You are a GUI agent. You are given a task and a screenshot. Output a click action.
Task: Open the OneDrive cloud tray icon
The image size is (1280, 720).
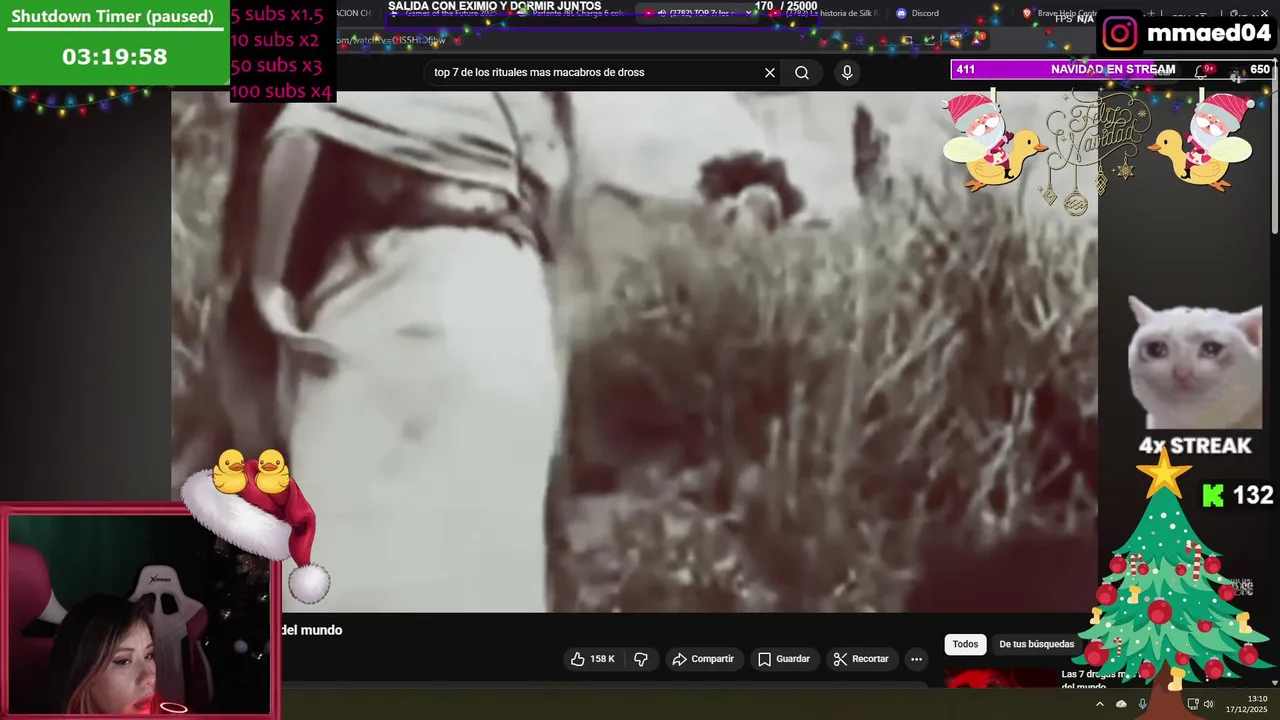(x=1121, y=704)
